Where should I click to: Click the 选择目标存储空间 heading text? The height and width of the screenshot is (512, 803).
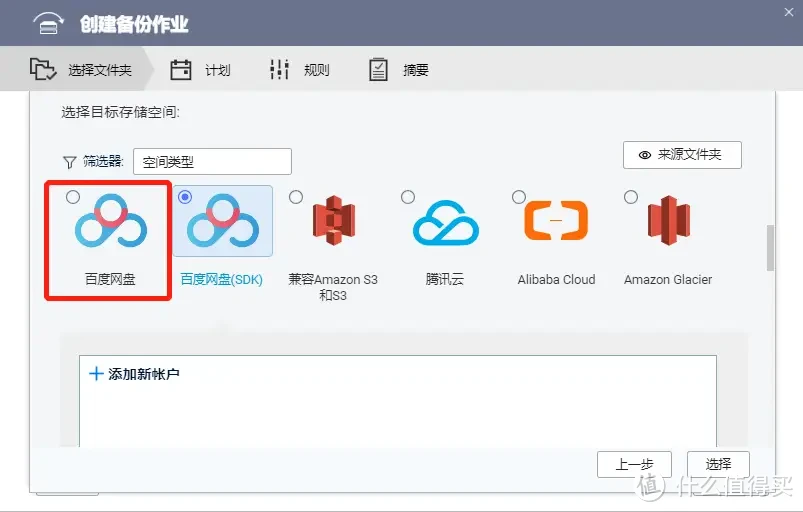pyautogui.click(x=121, y=112)
